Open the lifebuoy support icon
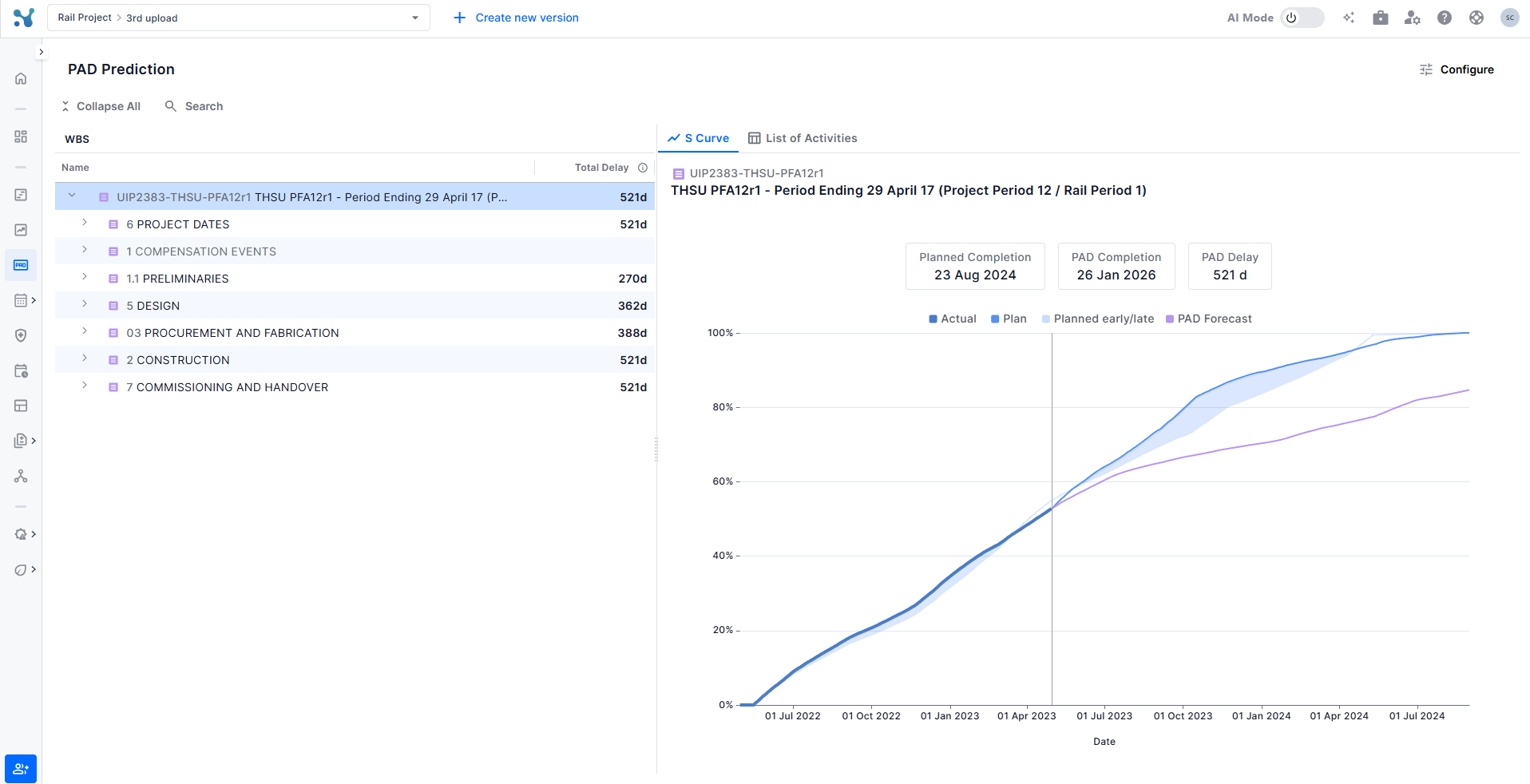 point(1476,18)
